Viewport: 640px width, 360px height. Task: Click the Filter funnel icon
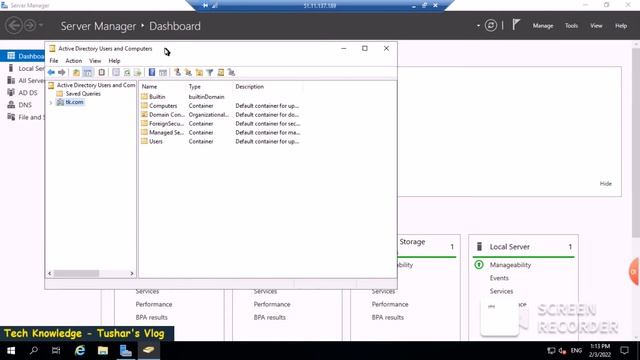pyautogui.click(x=210, y=73)
